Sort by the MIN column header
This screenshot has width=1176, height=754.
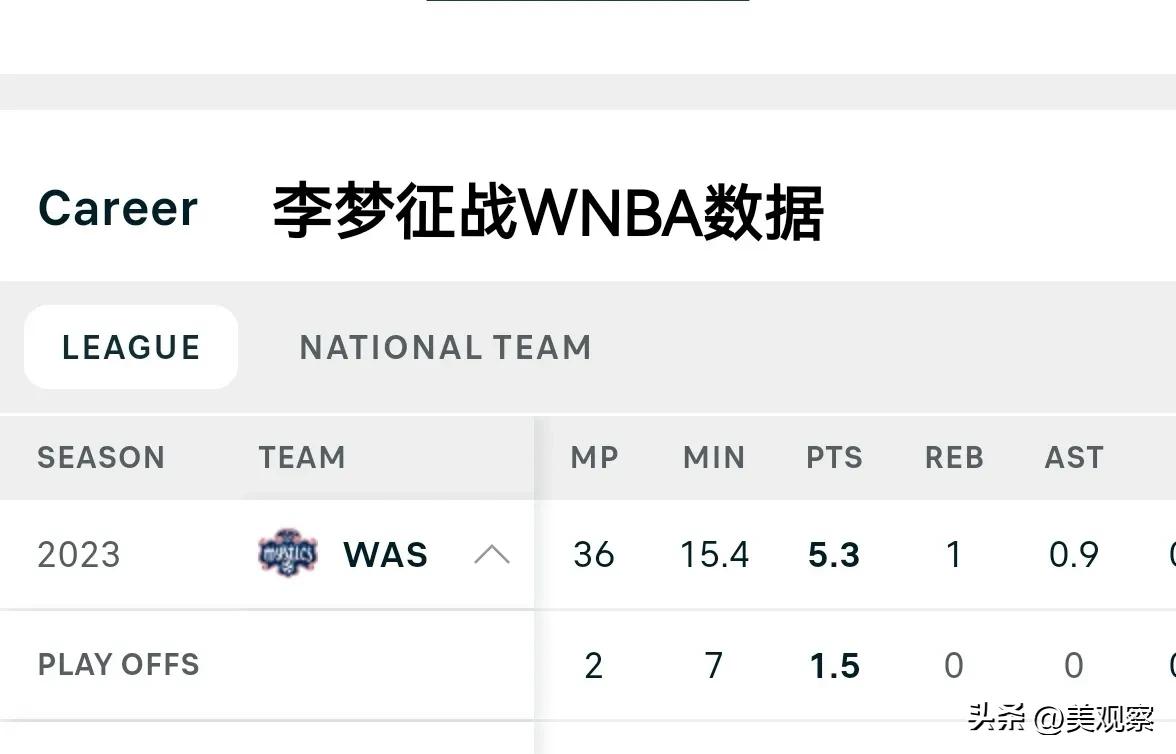(714, 457)
